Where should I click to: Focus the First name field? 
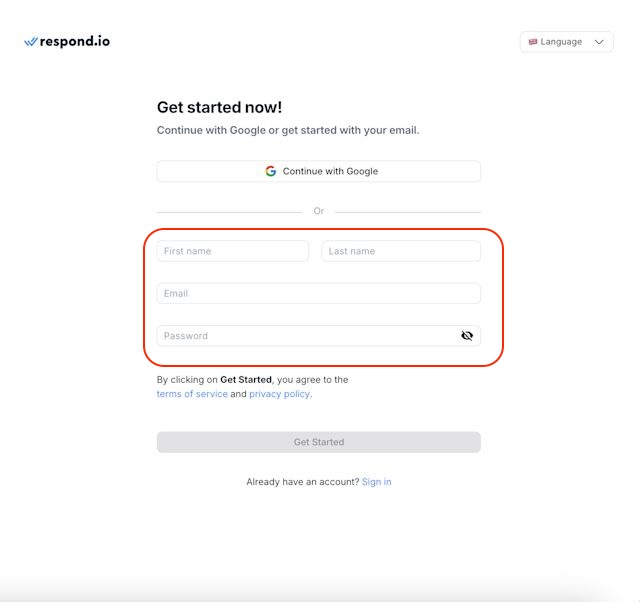pos(233,251)
